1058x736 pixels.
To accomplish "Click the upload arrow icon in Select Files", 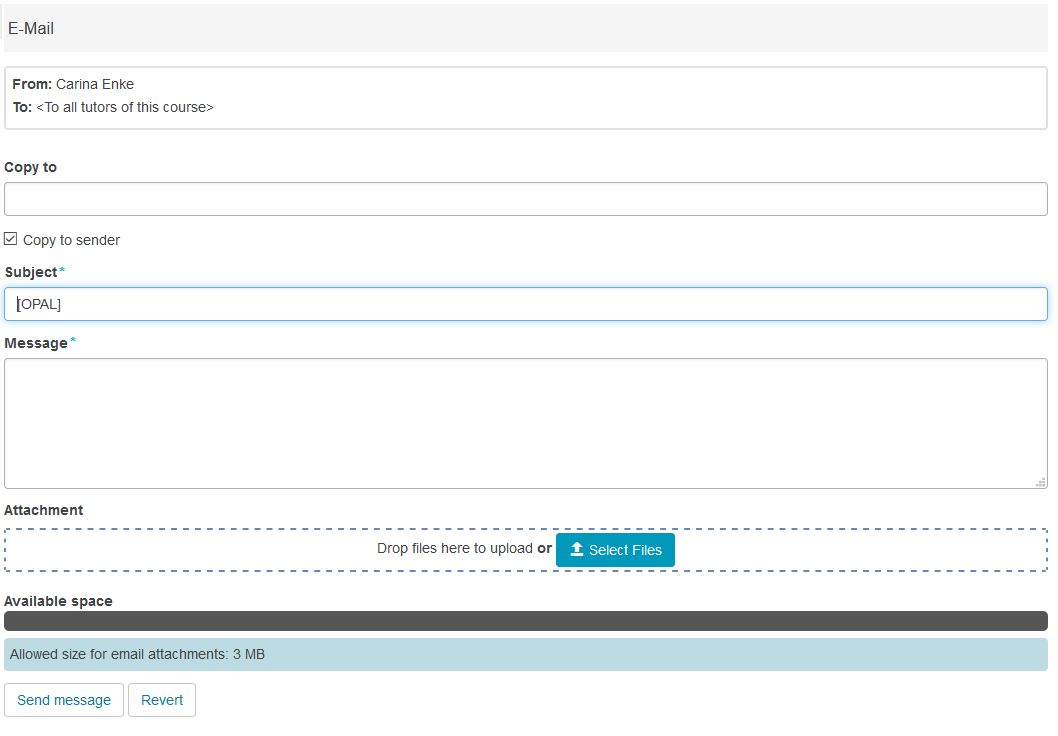I will [577, 550].
